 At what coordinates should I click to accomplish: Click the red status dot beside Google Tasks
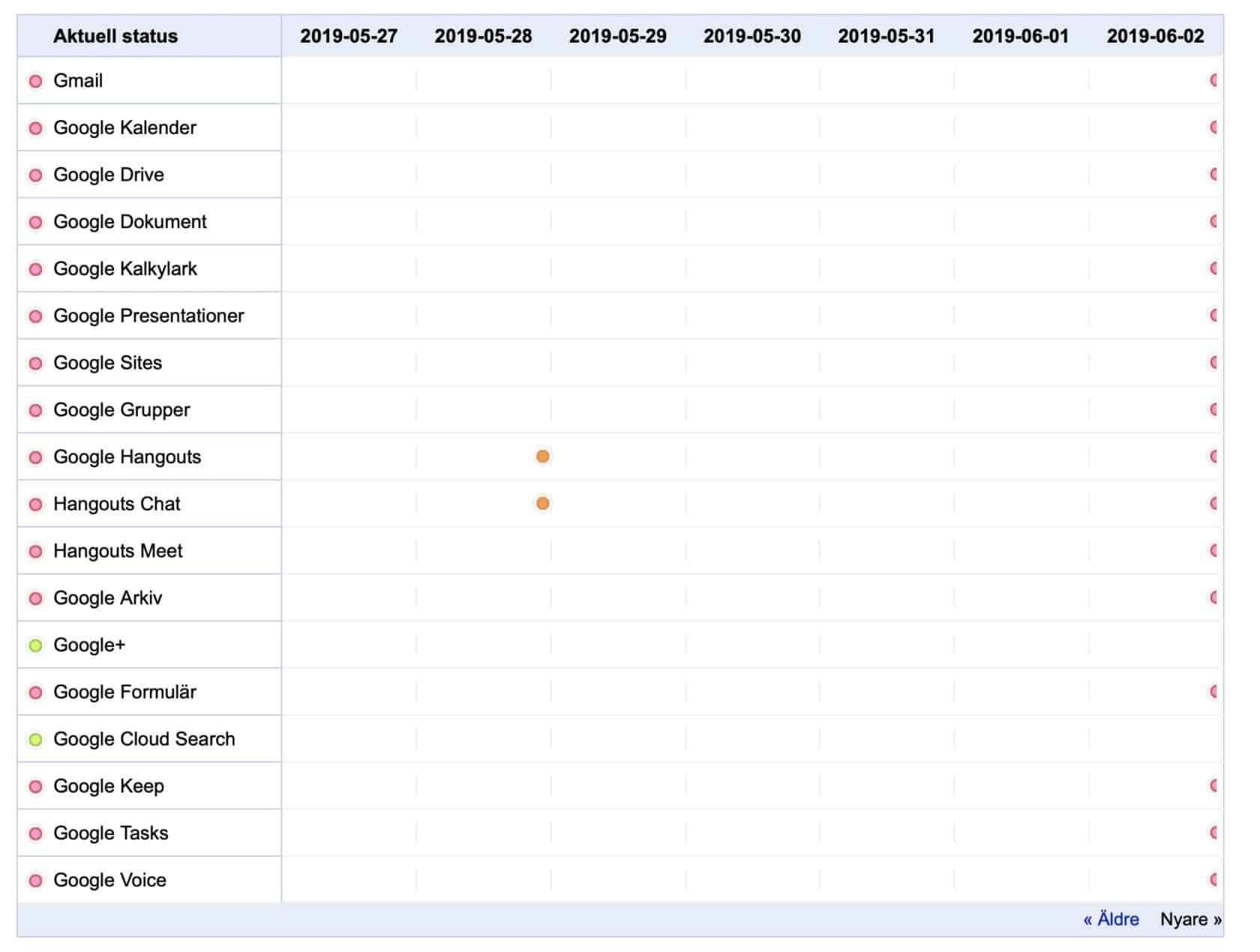(x=35, y=834)
